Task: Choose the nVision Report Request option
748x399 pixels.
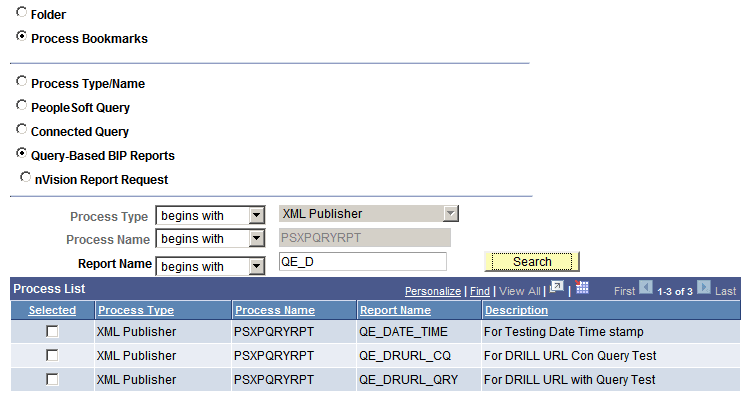Action: 25,177
